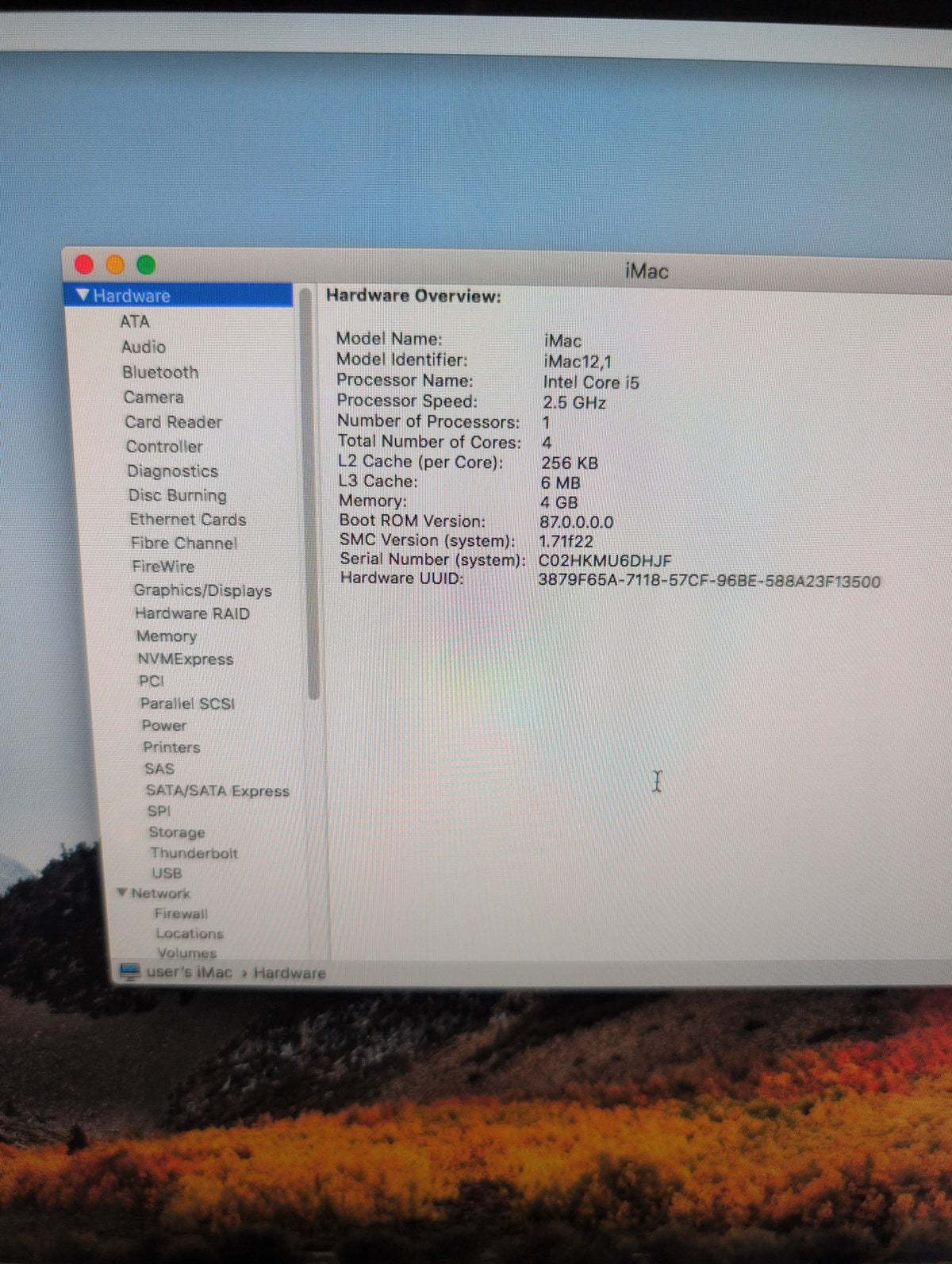Open Graphics/Displays information
This screenshot has width=952, height=1264.
point(202,590)
